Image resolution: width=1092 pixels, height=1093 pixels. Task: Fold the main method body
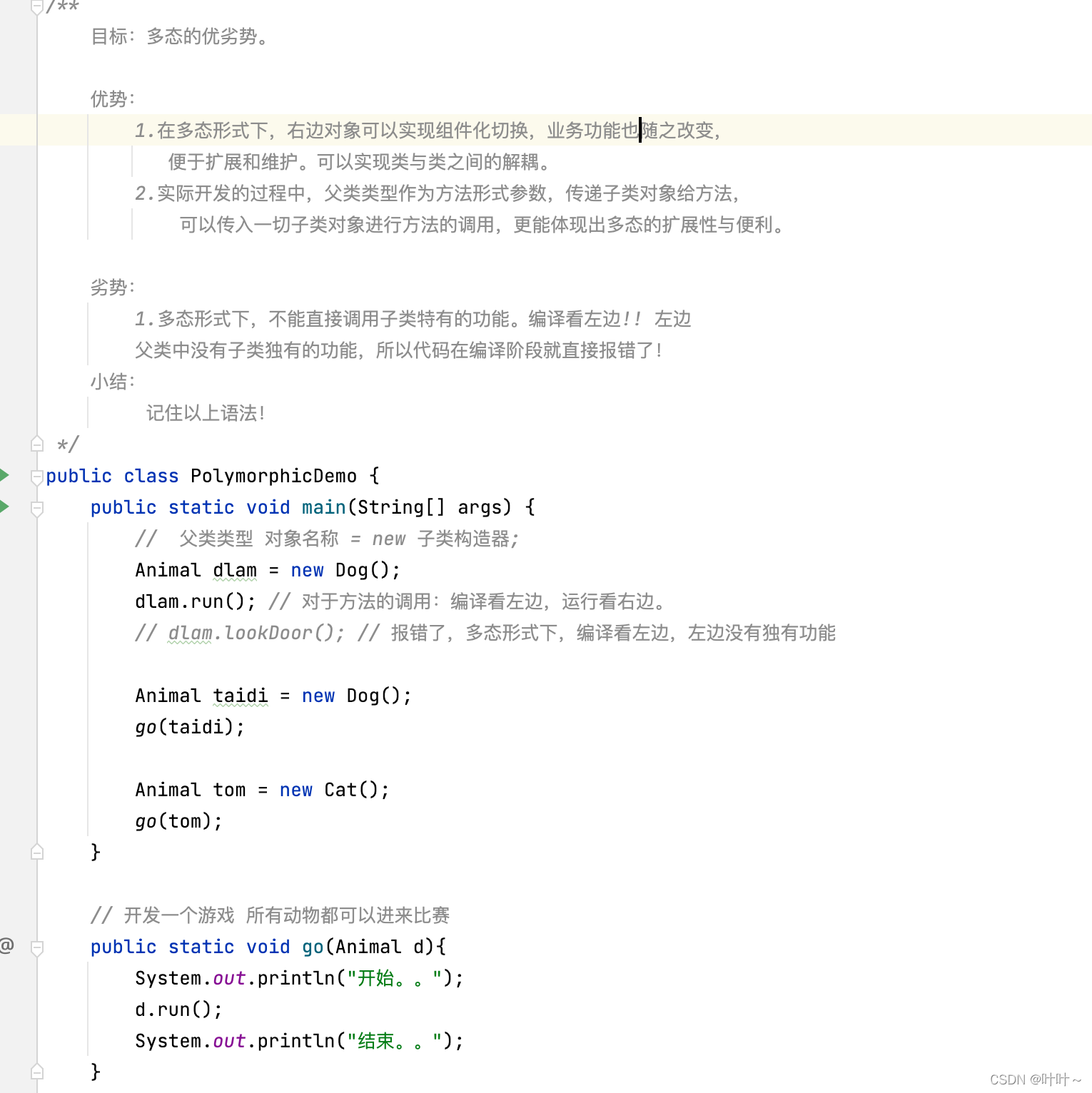pyautogui.click(x=37, y=508)
